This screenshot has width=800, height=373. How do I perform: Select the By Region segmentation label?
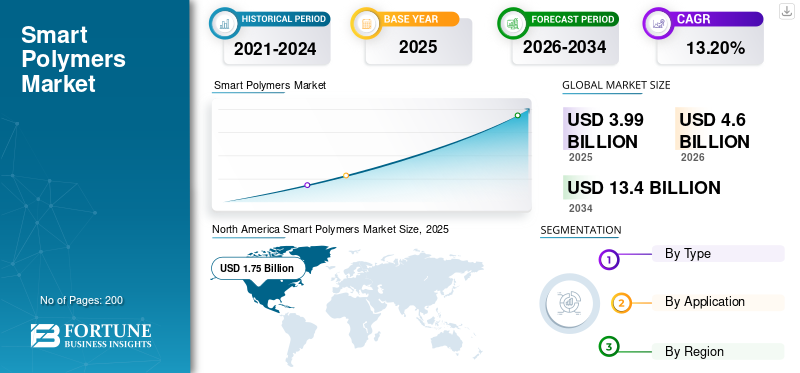(694, 352)
